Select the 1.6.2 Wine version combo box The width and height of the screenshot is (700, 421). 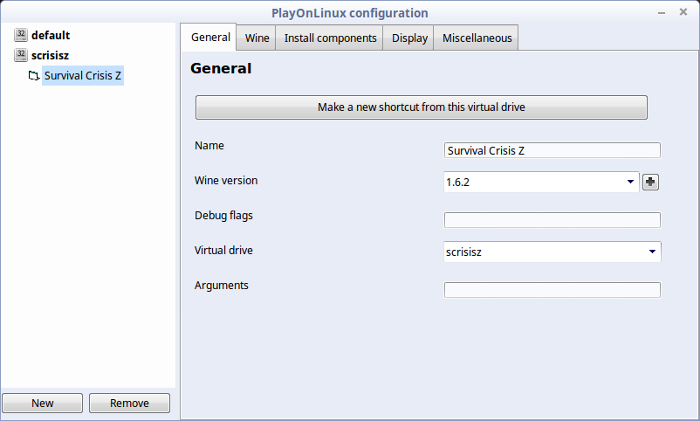click(x=541, y=182)
